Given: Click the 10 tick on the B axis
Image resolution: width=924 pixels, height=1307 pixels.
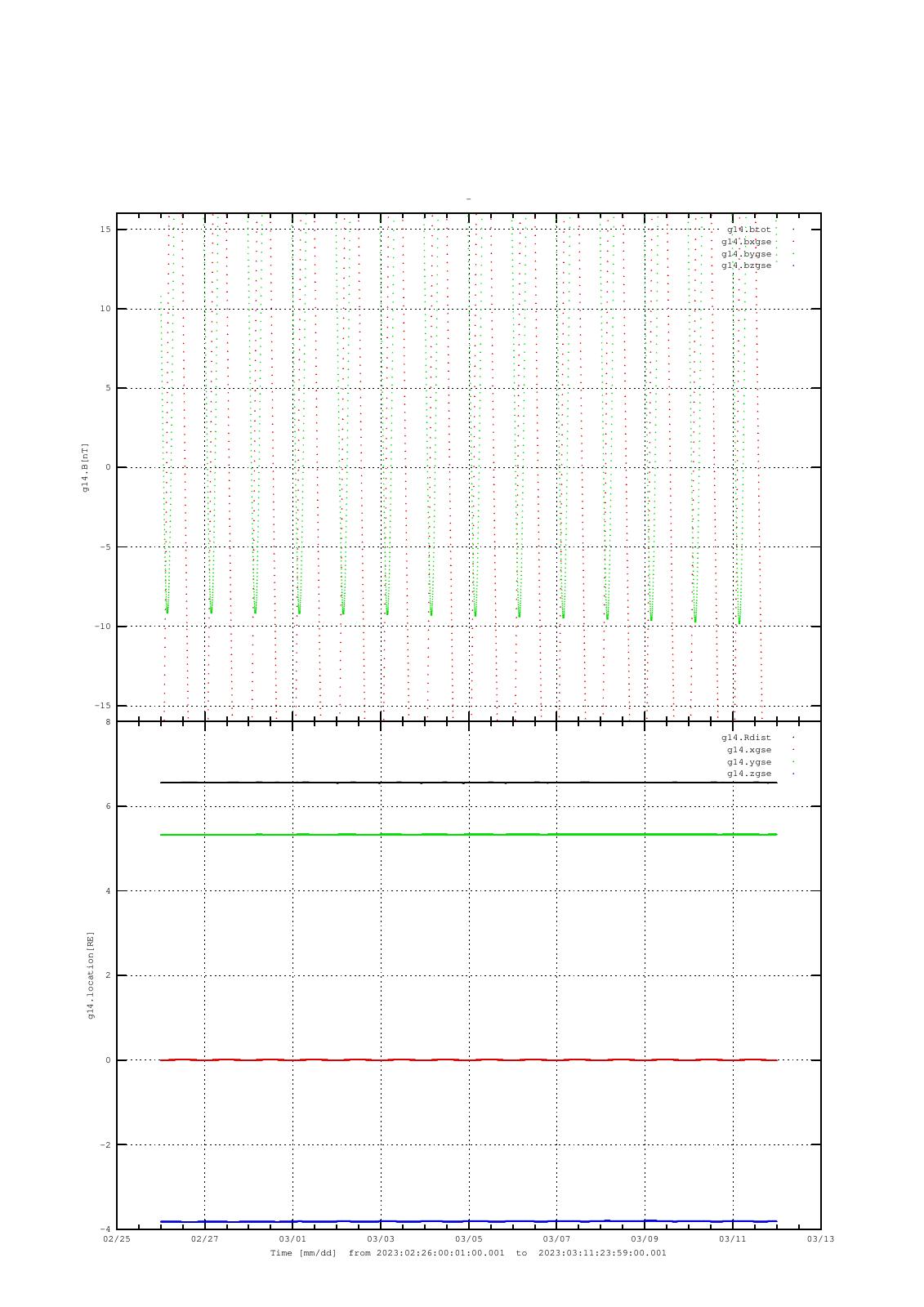Looking at the screenshot, I should click(105, 309).
